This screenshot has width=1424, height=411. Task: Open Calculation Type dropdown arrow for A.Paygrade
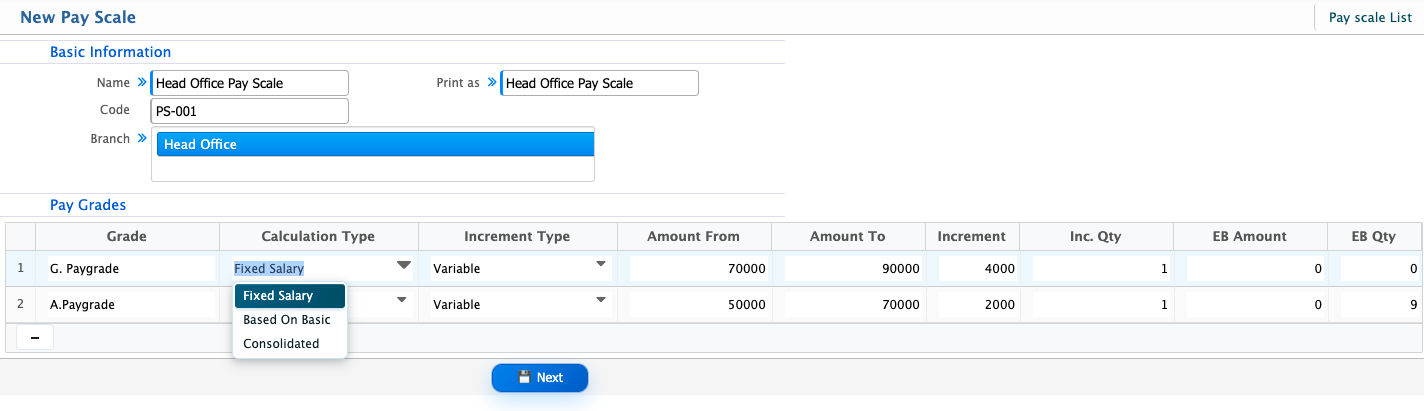tap(402, 300)
